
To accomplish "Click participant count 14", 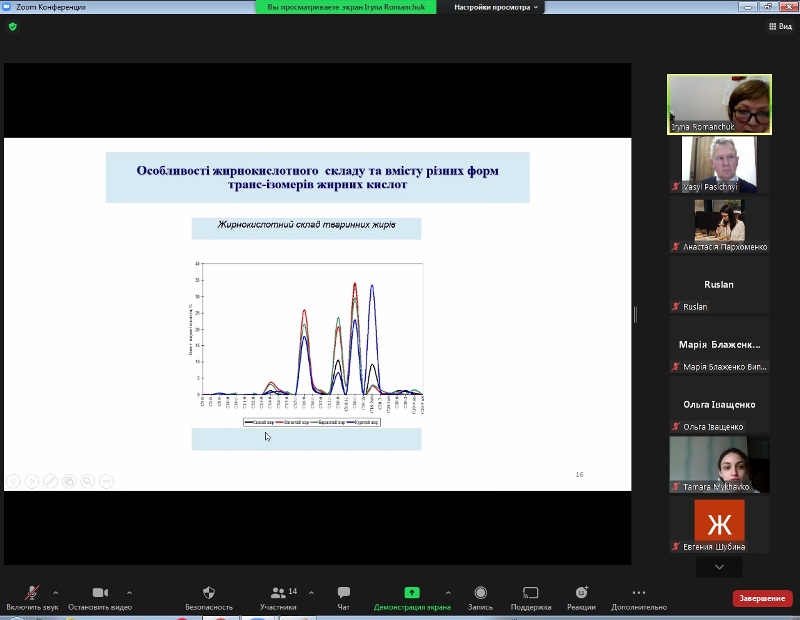I will (x=292, y=591).
